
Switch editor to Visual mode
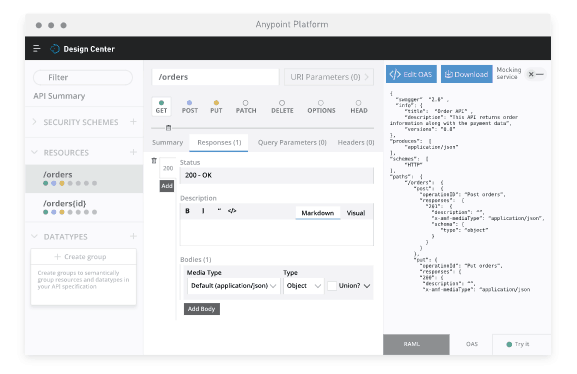click(356, 213)
